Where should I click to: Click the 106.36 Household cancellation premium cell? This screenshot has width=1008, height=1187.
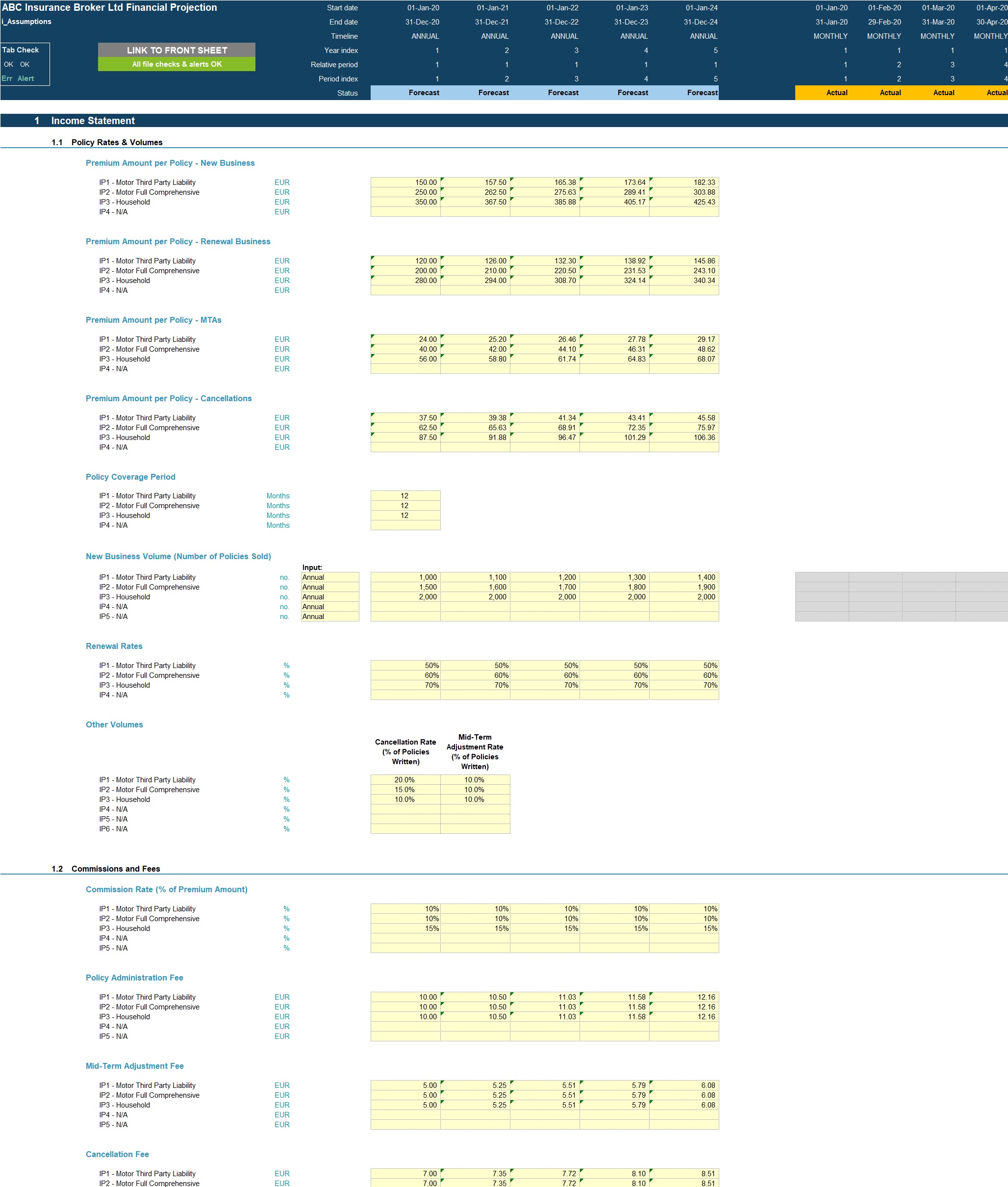pos(684,438)
